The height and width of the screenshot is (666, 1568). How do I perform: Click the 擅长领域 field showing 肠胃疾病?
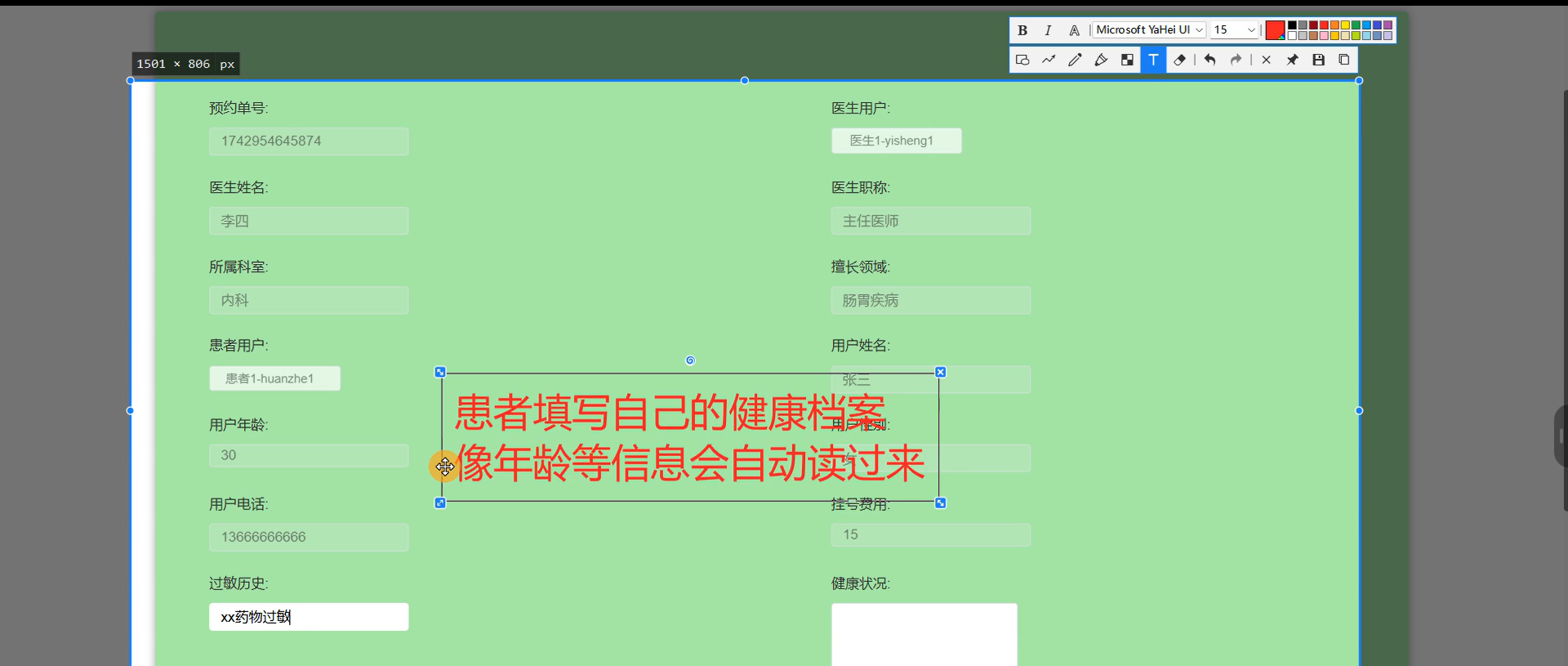tap(931, 300)
